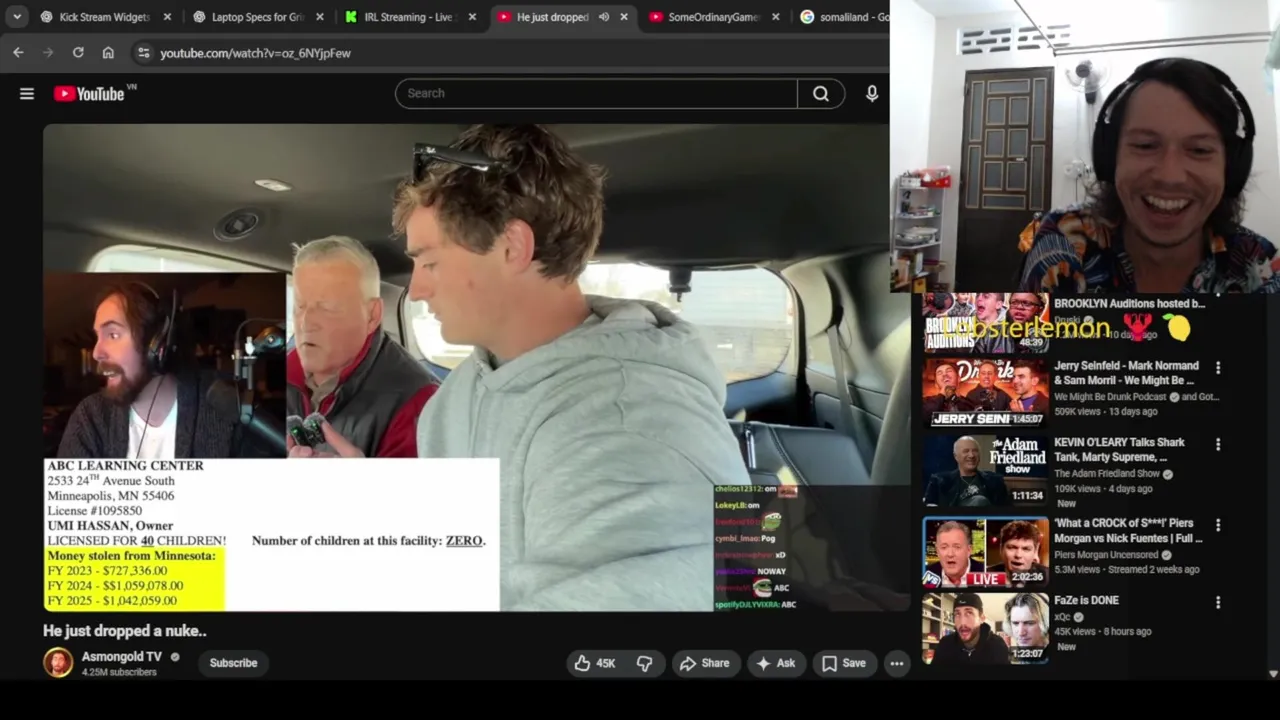
Task: Go back to previous page
Action: pyautogui.click(x=18, y=53)
